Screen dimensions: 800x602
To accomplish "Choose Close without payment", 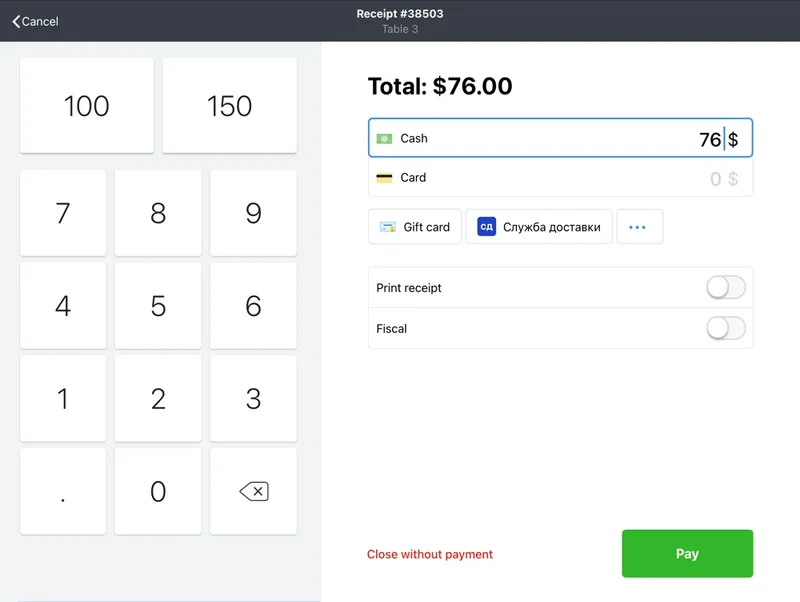I will (429, 554).
